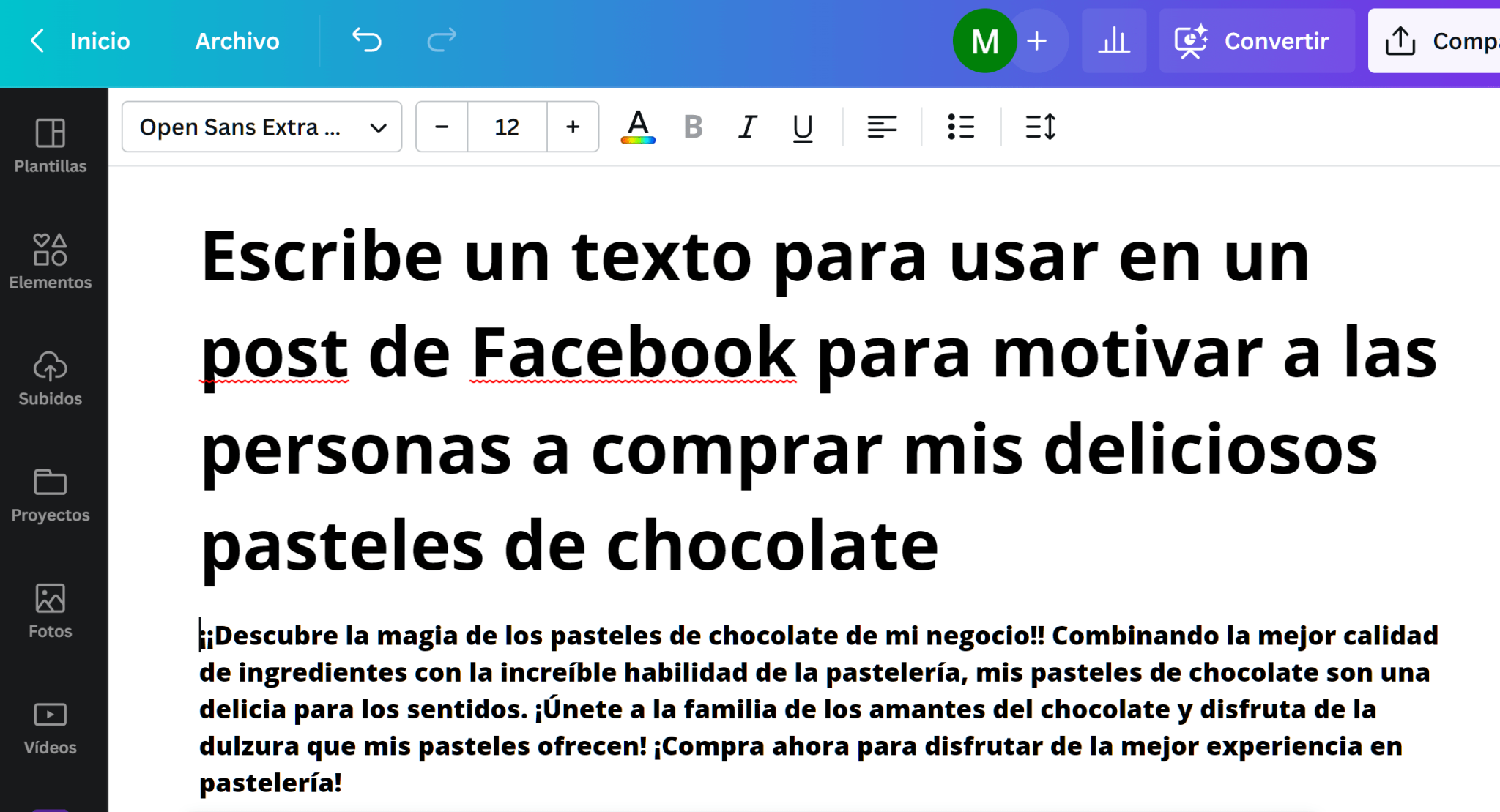Screen dimensions: 1500x812
Task: Click the heading word 'Facebook'
Action: coord(633,352)
